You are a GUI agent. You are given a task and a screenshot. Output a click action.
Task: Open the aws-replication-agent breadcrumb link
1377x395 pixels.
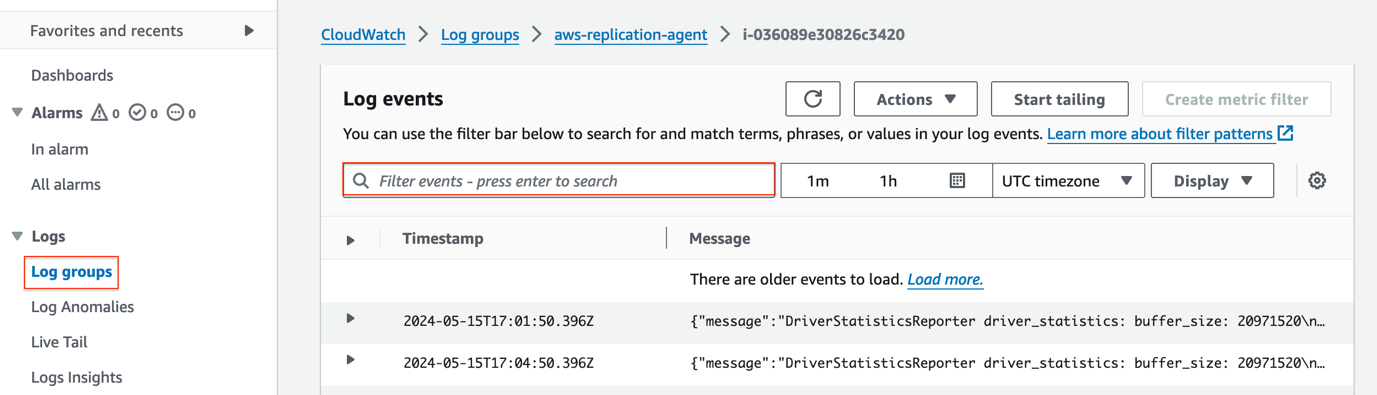630,34
